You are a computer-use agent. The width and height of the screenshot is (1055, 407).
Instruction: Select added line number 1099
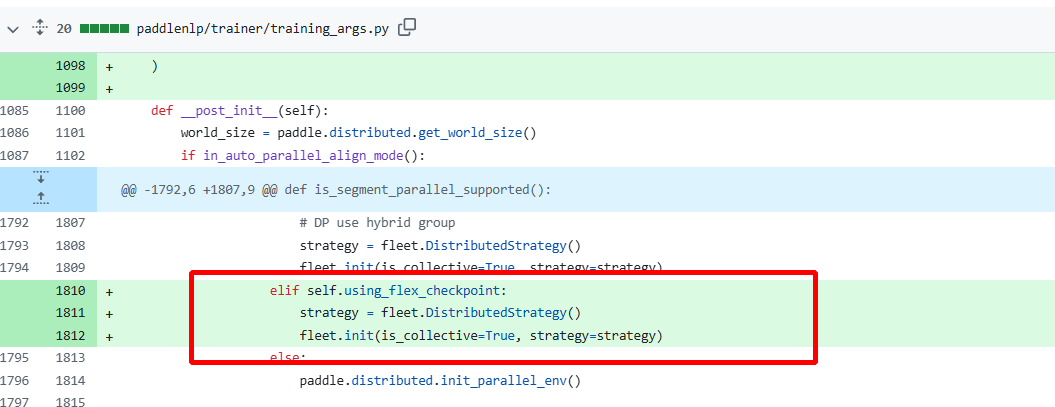(70, 88)
